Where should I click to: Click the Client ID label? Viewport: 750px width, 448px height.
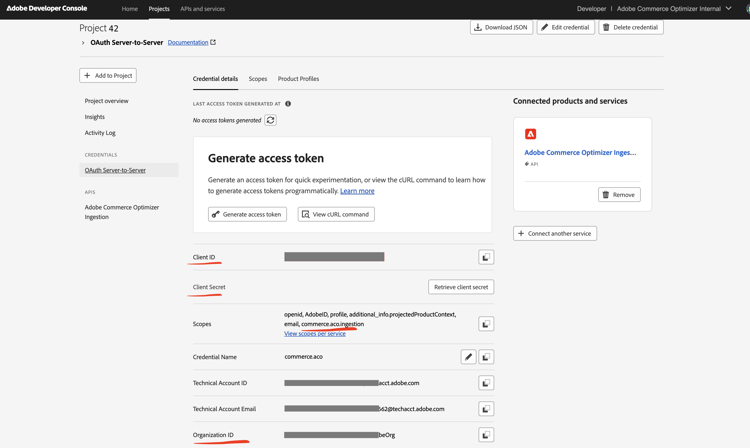click(x=204, y=257)
